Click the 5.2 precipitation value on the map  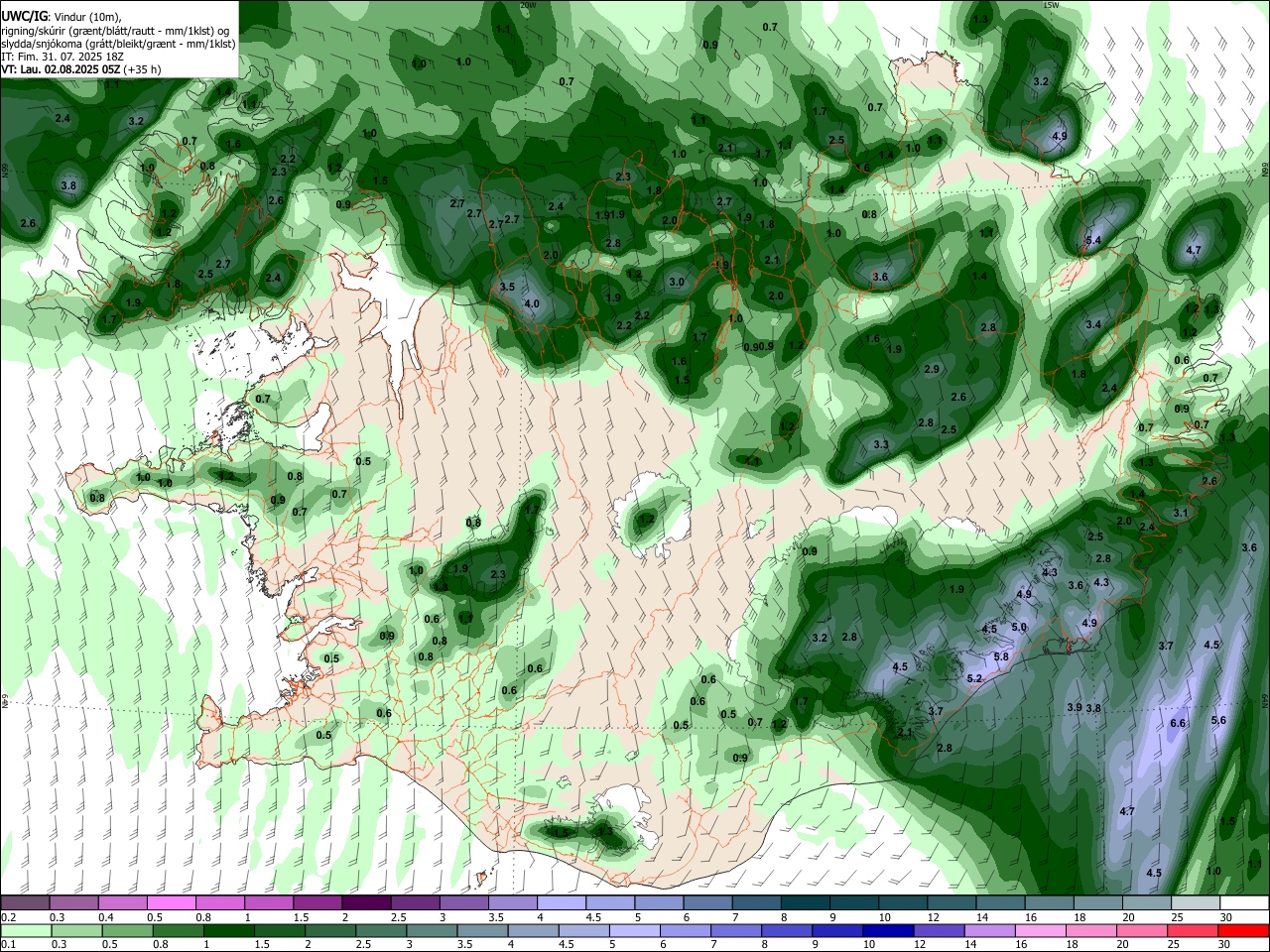(x=974, y=679)
